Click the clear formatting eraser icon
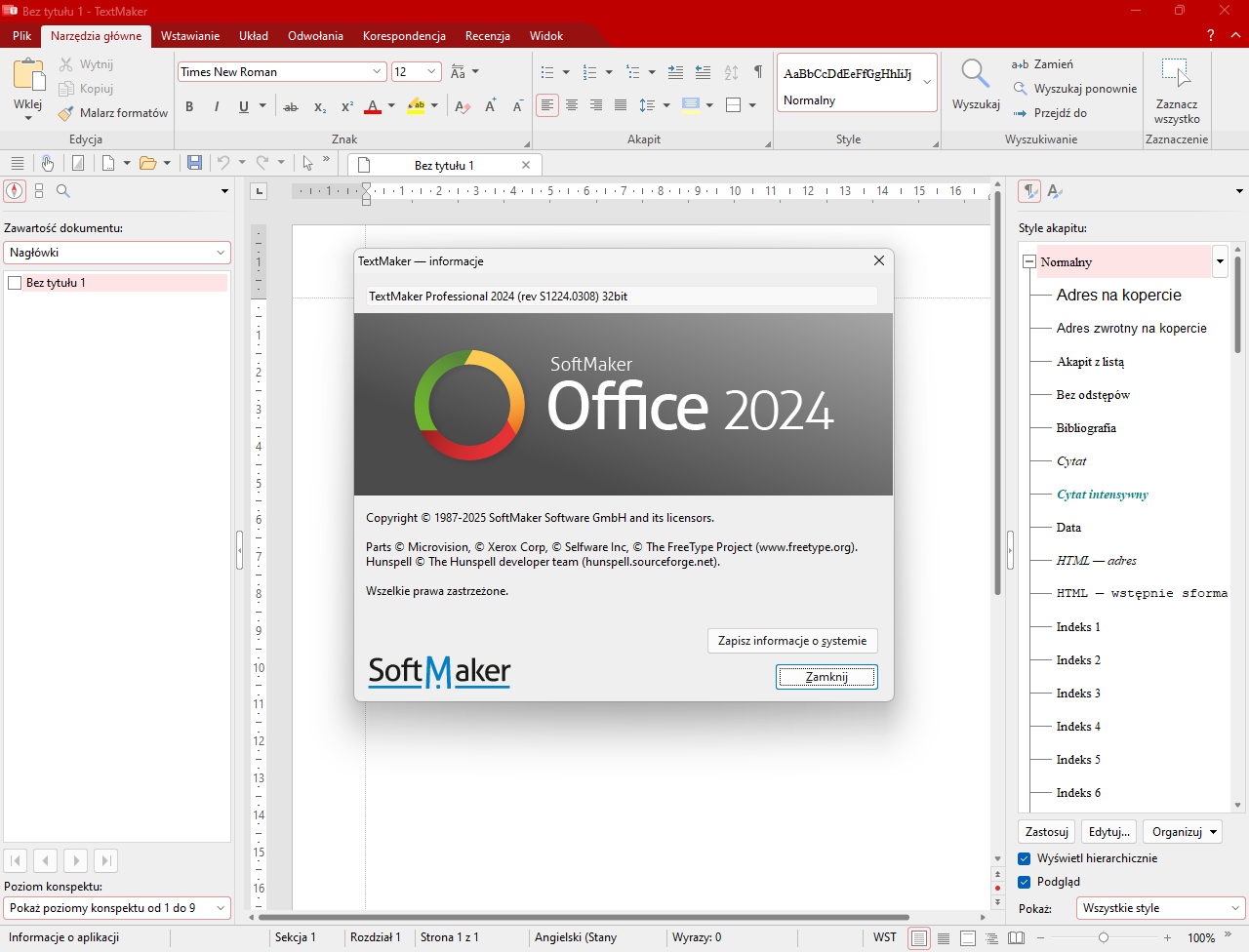This screenshot has height=952, width=1249. (x=463, y=106)
